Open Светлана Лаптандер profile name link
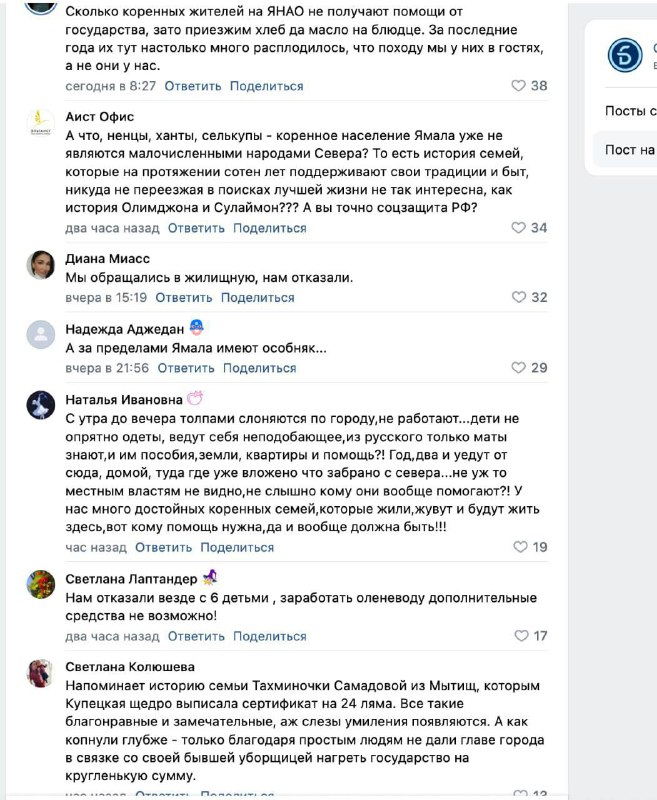This screenshot has width=657, height=800. [131, 579]
